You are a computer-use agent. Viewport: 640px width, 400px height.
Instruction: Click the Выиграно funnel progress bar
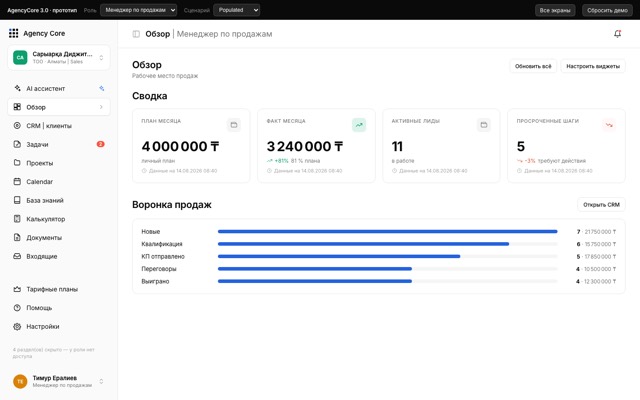(x=388, y=281)
